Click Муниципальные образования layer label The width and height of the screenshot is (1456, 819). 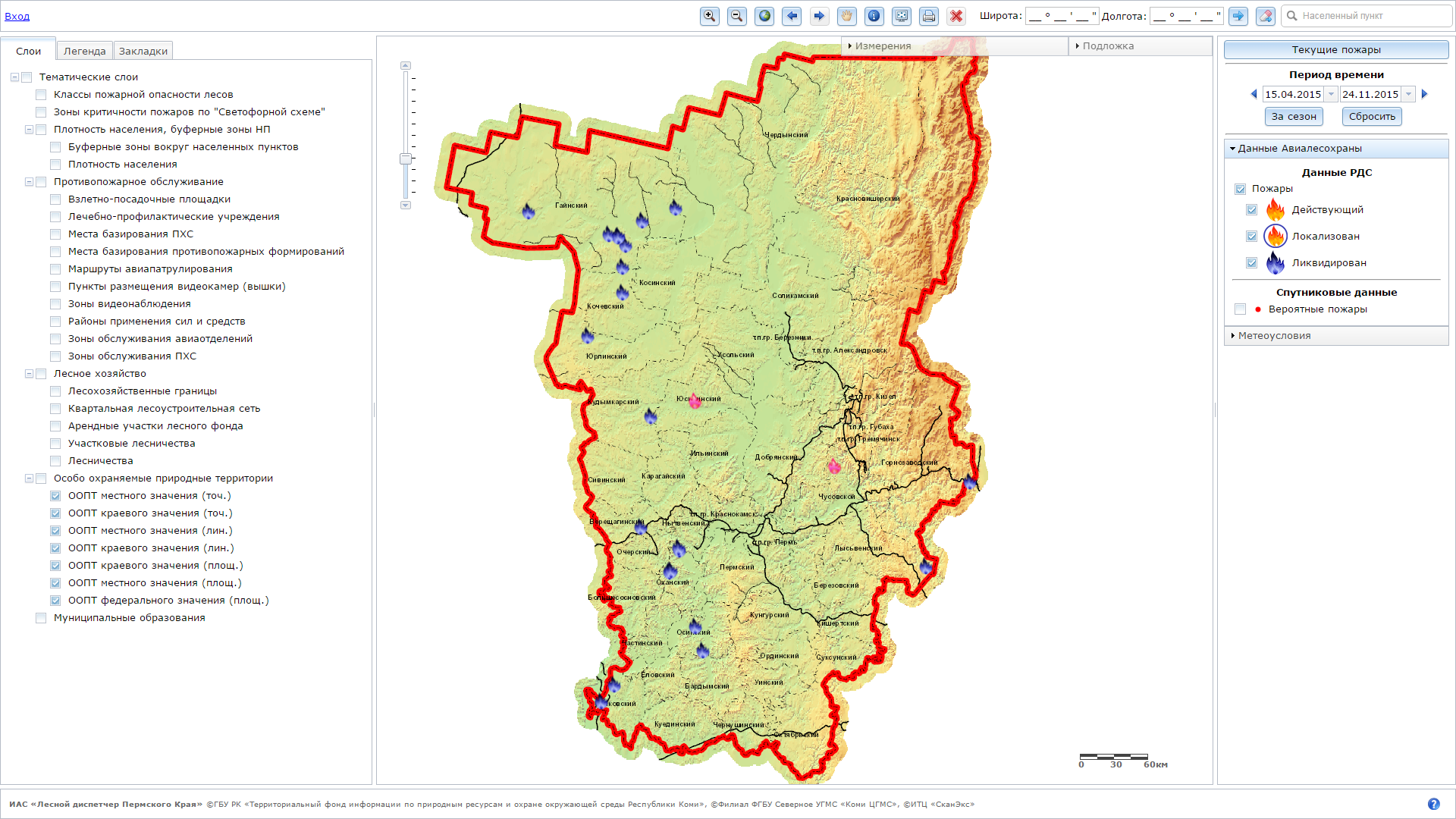(130, 618)
